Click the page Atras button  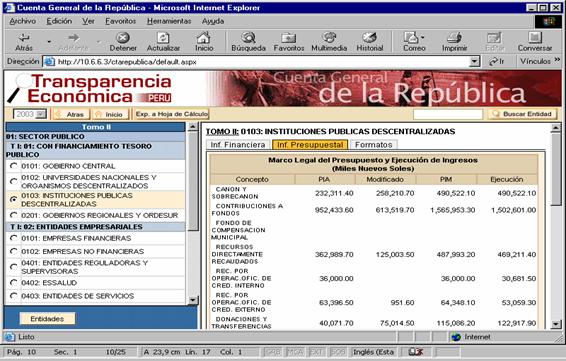[71, 114]
